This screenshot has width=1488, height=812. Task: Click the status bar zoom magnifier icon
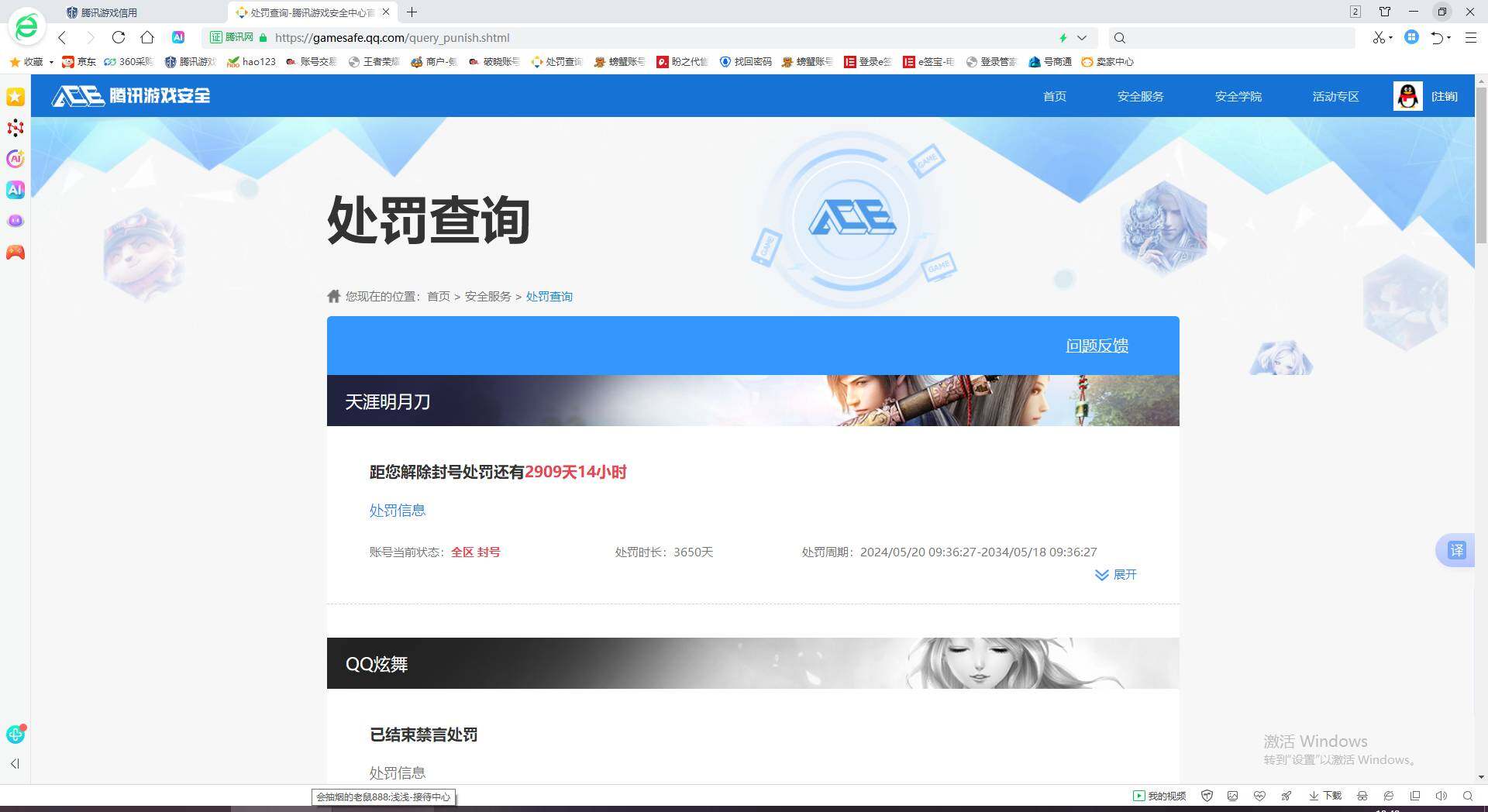[1468, 796]
